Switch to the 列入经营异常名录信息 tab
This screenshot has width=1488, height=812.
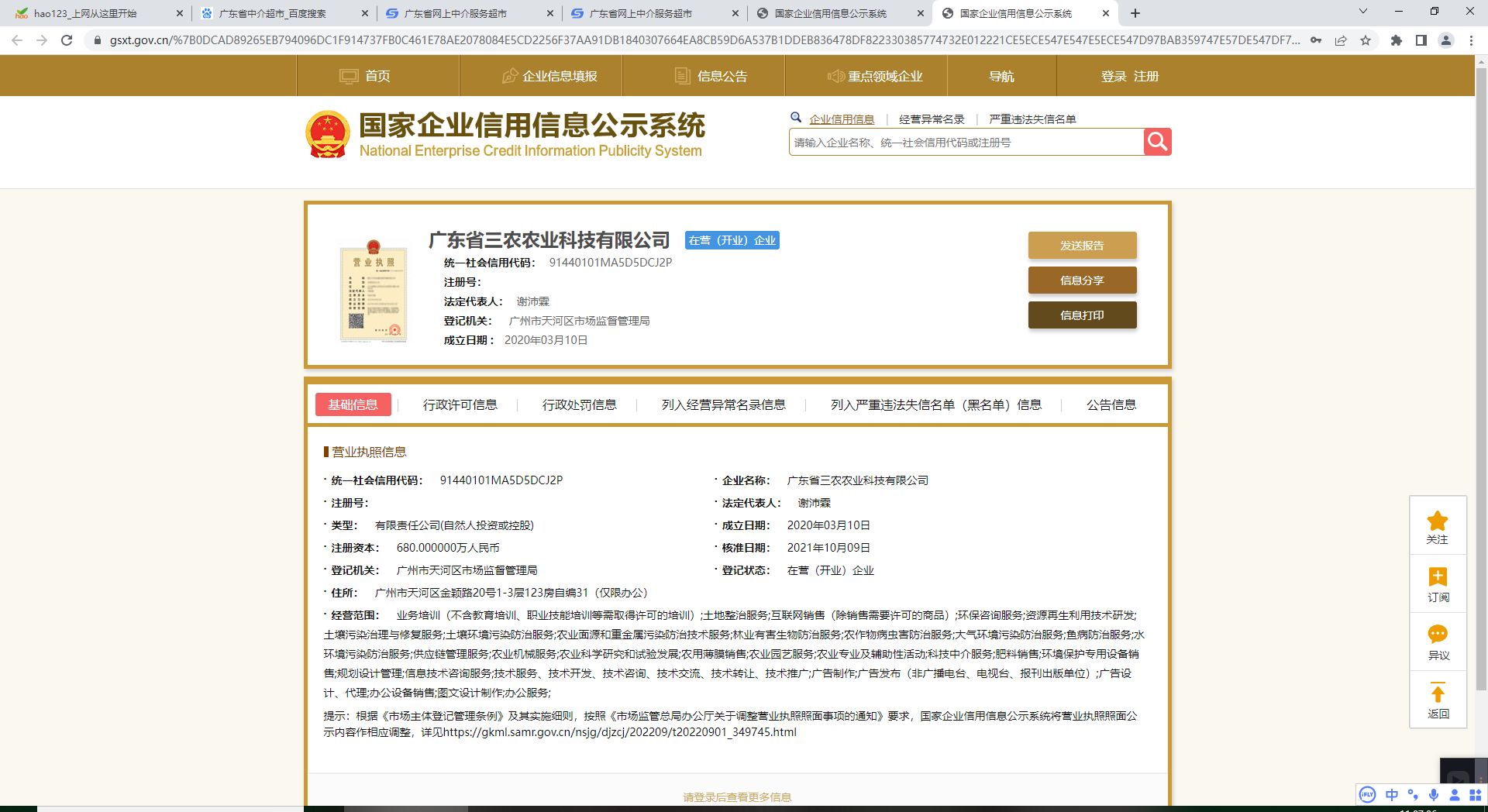[723, 404]
